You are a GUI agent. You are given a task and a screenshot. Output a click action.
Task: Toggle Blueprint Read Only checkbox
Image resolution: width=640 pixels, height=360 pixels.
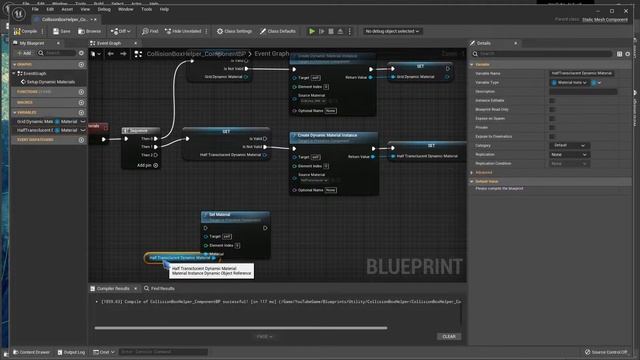point(552,109)
